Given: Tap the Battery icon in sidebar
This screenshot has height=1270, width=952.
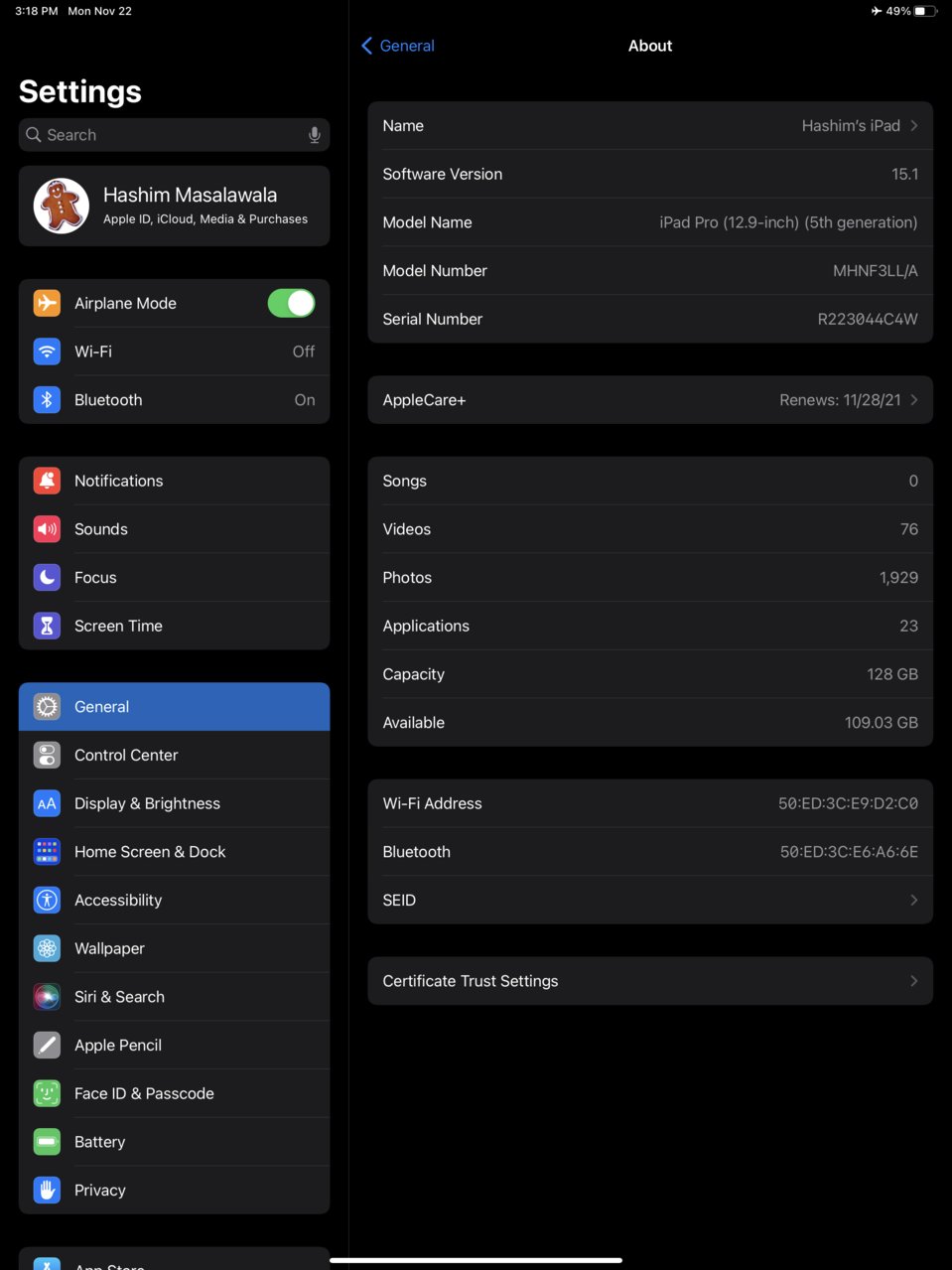Looking at the screenshot, I should 47,1142.
